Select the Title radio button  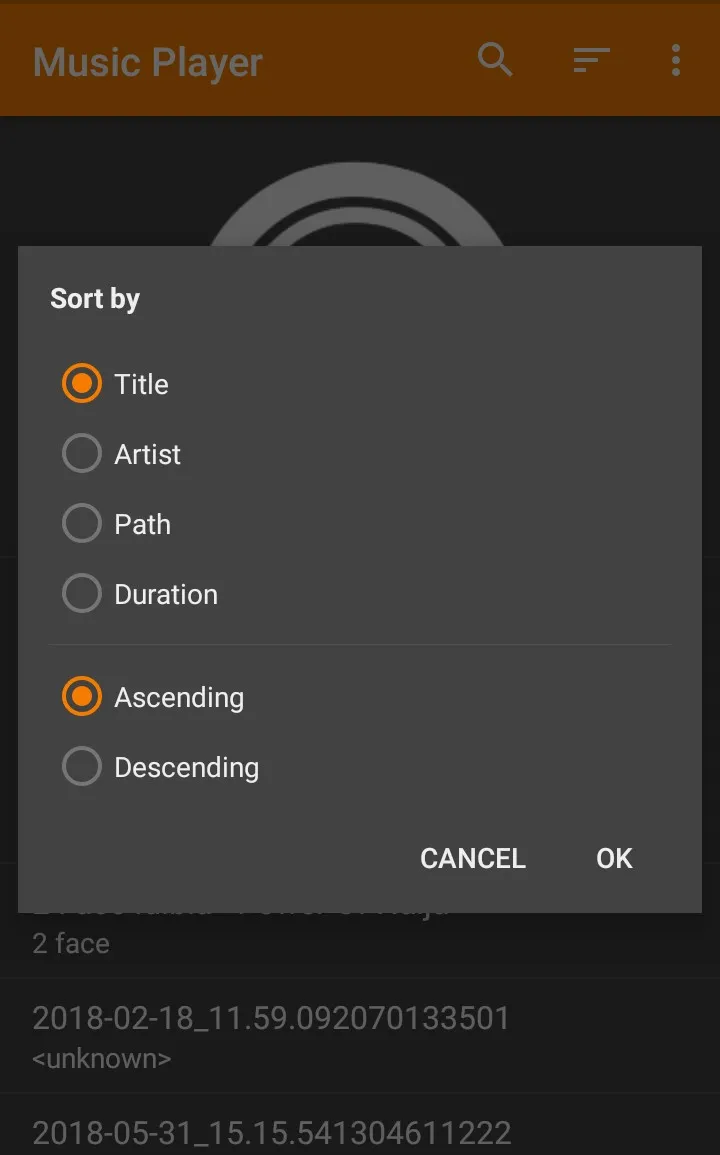[81, 384]
